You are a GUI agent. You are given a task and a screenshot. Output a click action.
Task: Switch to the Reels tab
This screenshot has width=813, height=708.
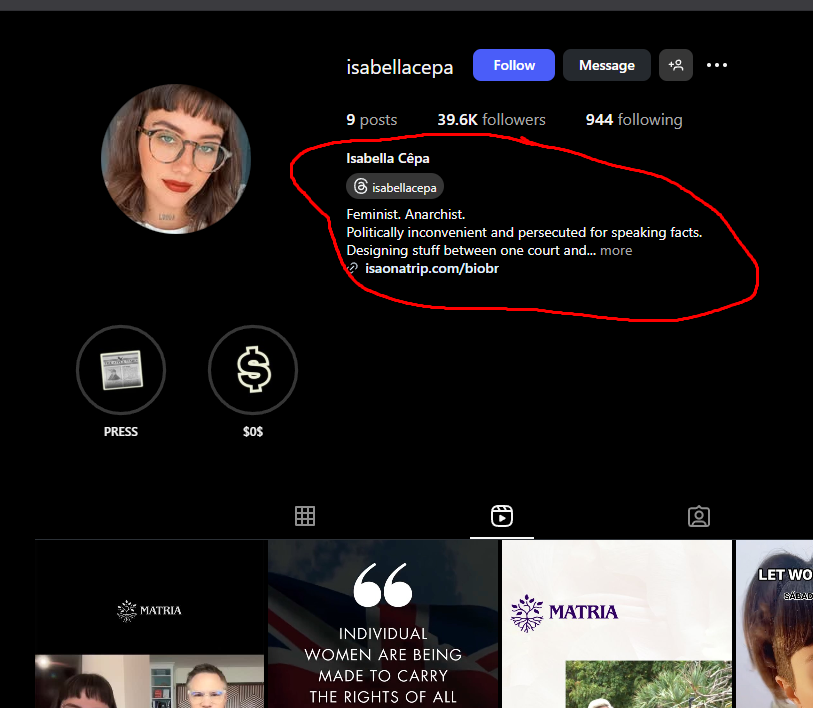(502, 516)
